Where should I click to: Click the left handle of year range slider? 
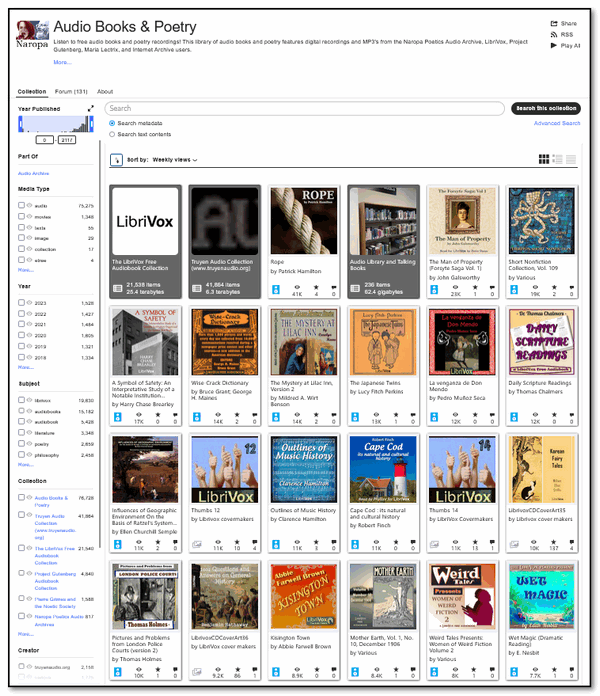point(20,124)
